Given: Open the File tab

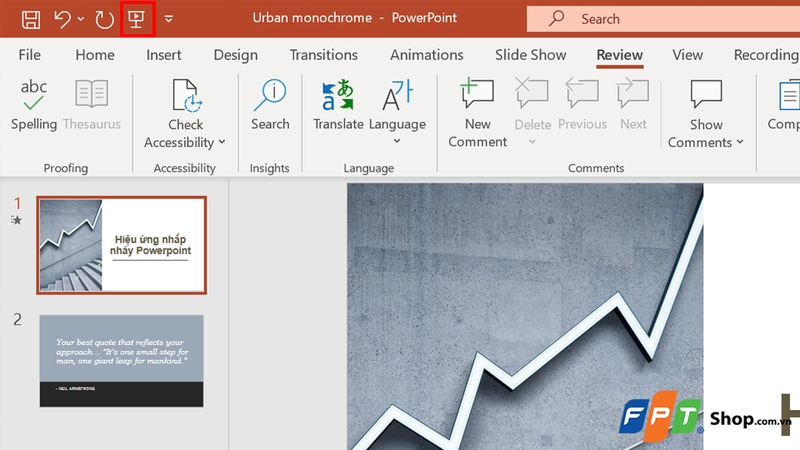Looking at the screenshot, I should 29,55.
